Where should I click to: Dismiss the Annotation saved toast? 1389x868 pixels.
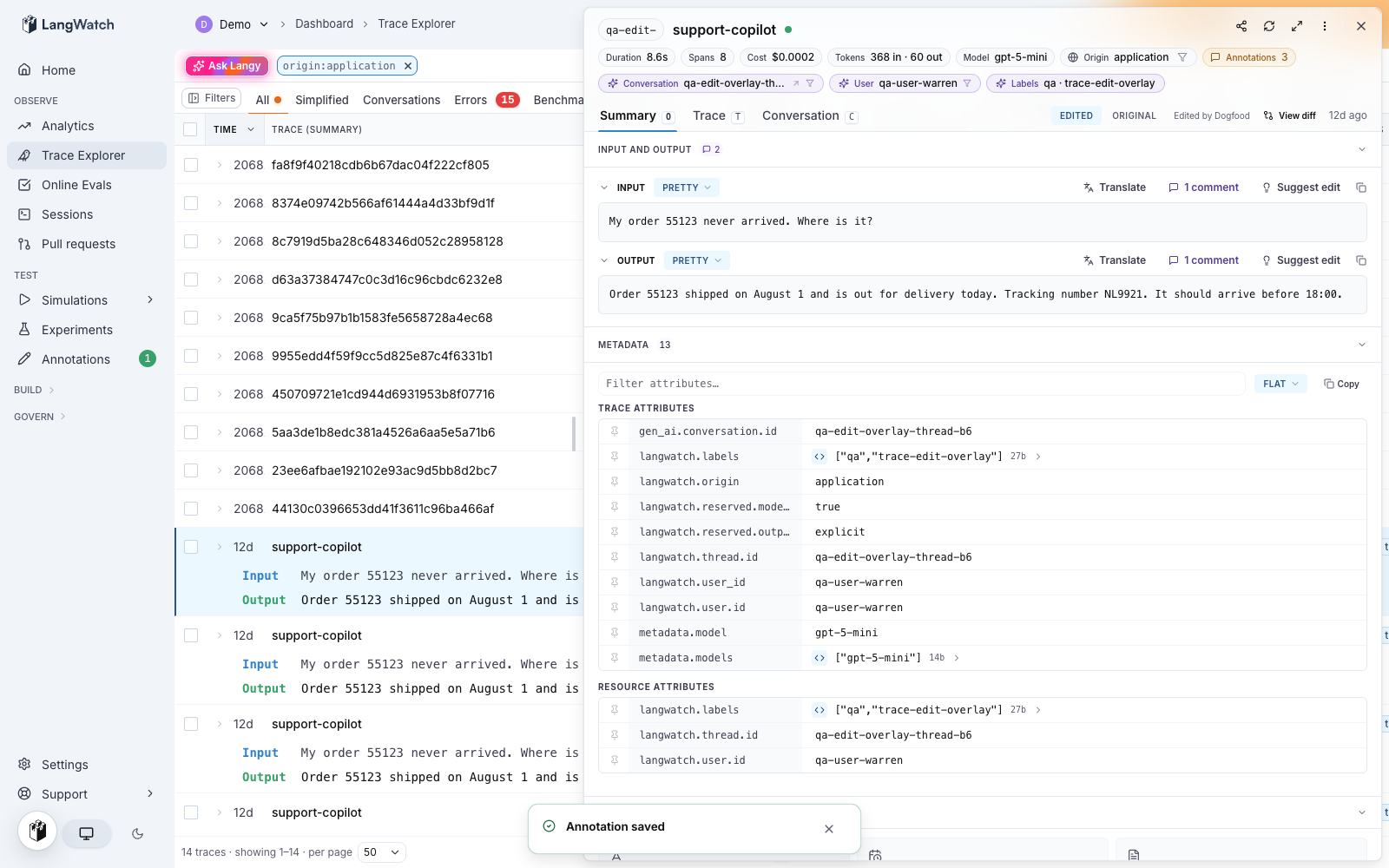pyautogui.click(x=829, y=829)
